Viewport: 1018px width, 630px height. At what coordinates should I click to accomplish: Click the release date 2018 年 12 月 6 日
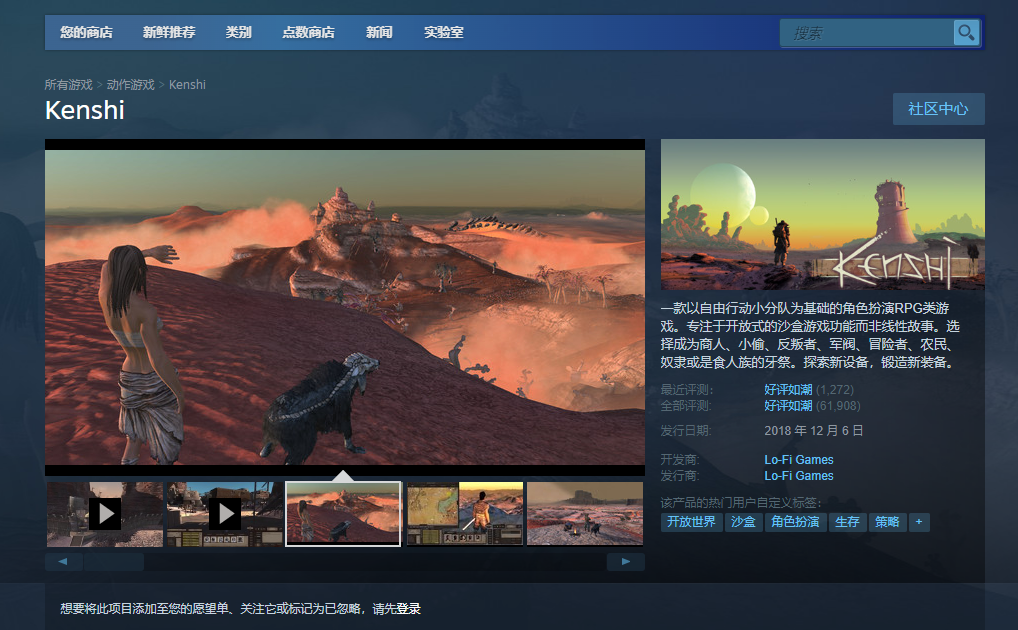(813, 431)
